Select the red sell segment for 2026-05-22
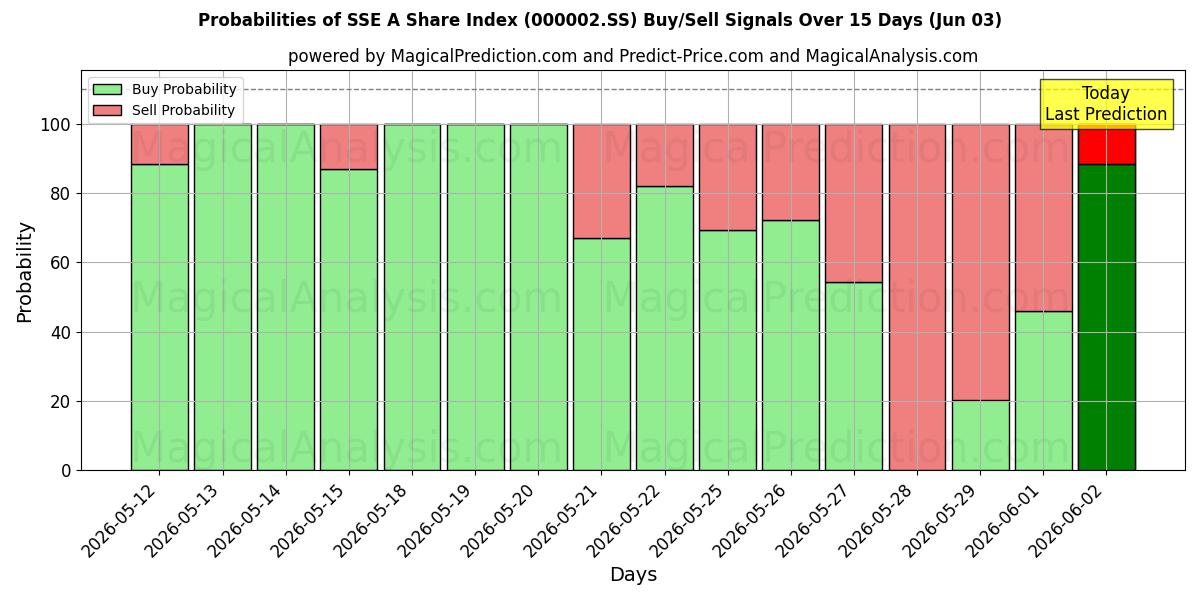The width and height of the screenshot is (1200, 600). tap(665, 155)
